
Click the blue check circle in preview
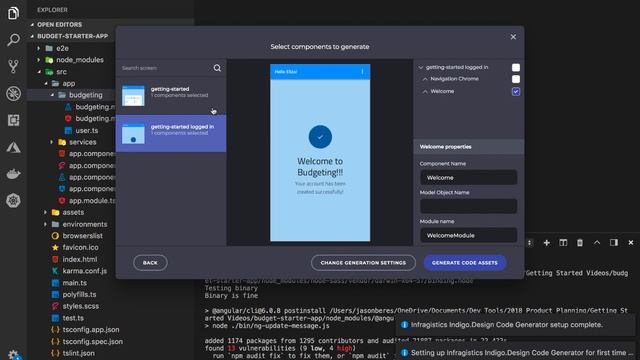click(x=320, y=137)
